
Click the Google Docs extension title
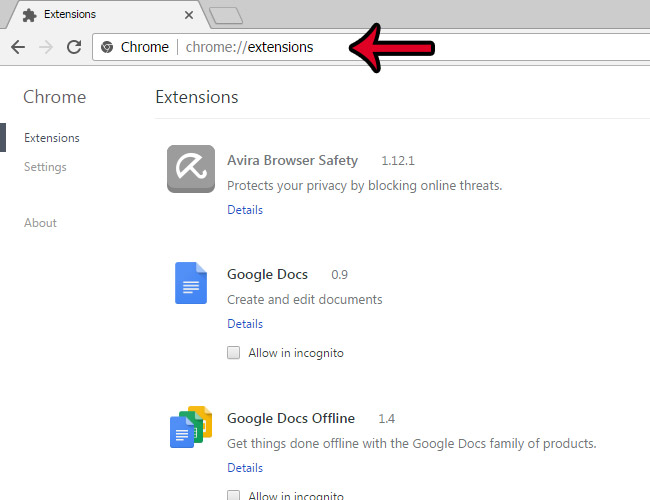[x=267, y=274]
